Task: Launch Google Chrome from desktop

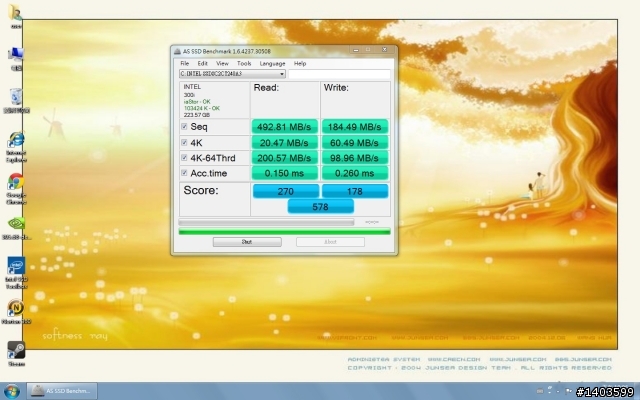Action: [16, 189]
